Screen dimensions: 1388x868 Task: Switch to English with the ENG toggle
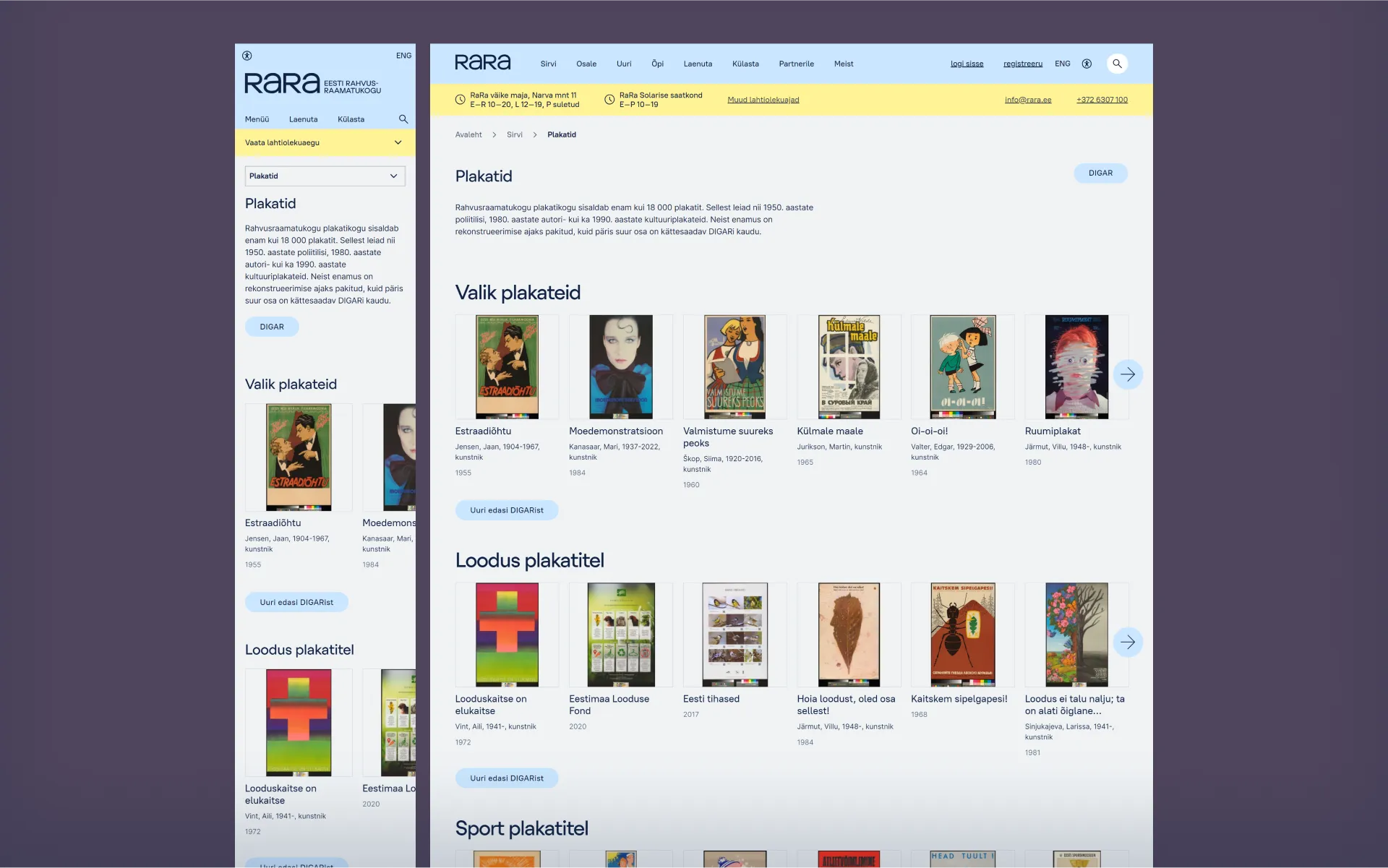click(1062, 64)
